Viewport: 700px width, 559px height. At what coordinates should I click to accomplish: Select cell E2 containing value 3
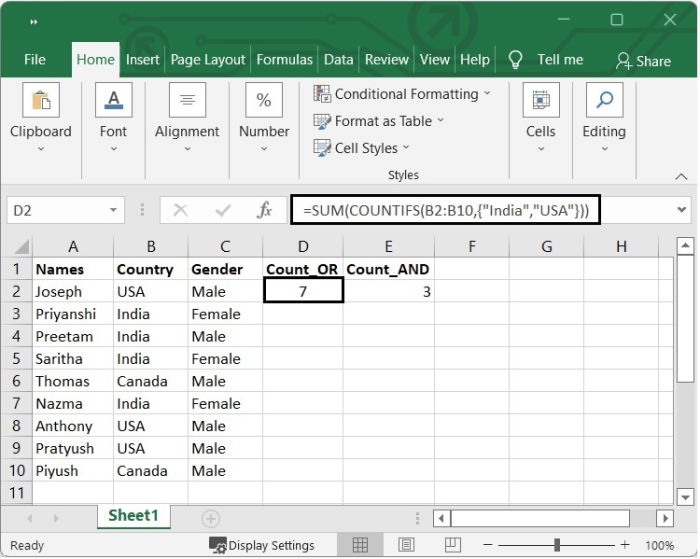[x=390, y=292]
